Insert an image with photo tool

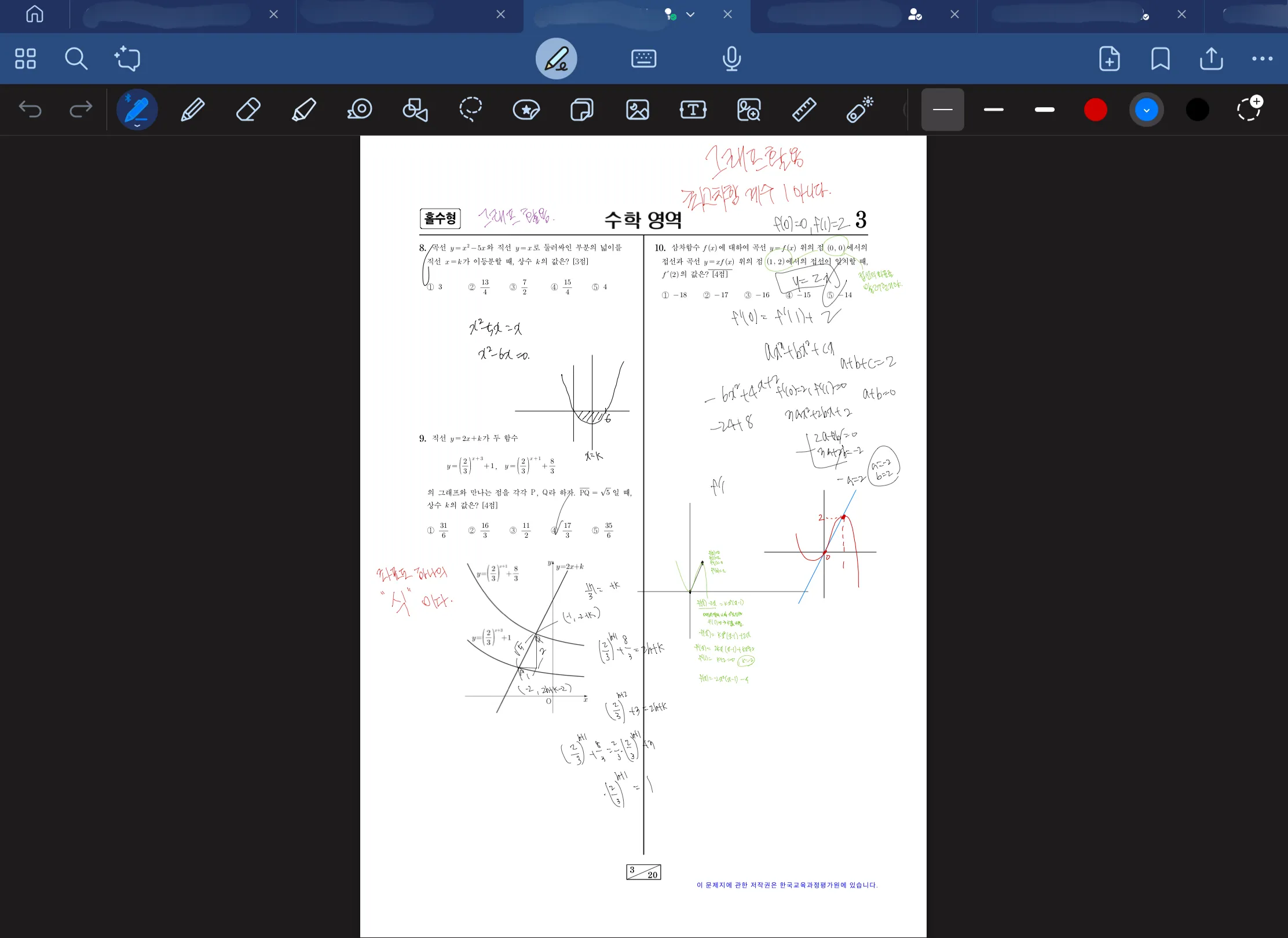[638, 110]
